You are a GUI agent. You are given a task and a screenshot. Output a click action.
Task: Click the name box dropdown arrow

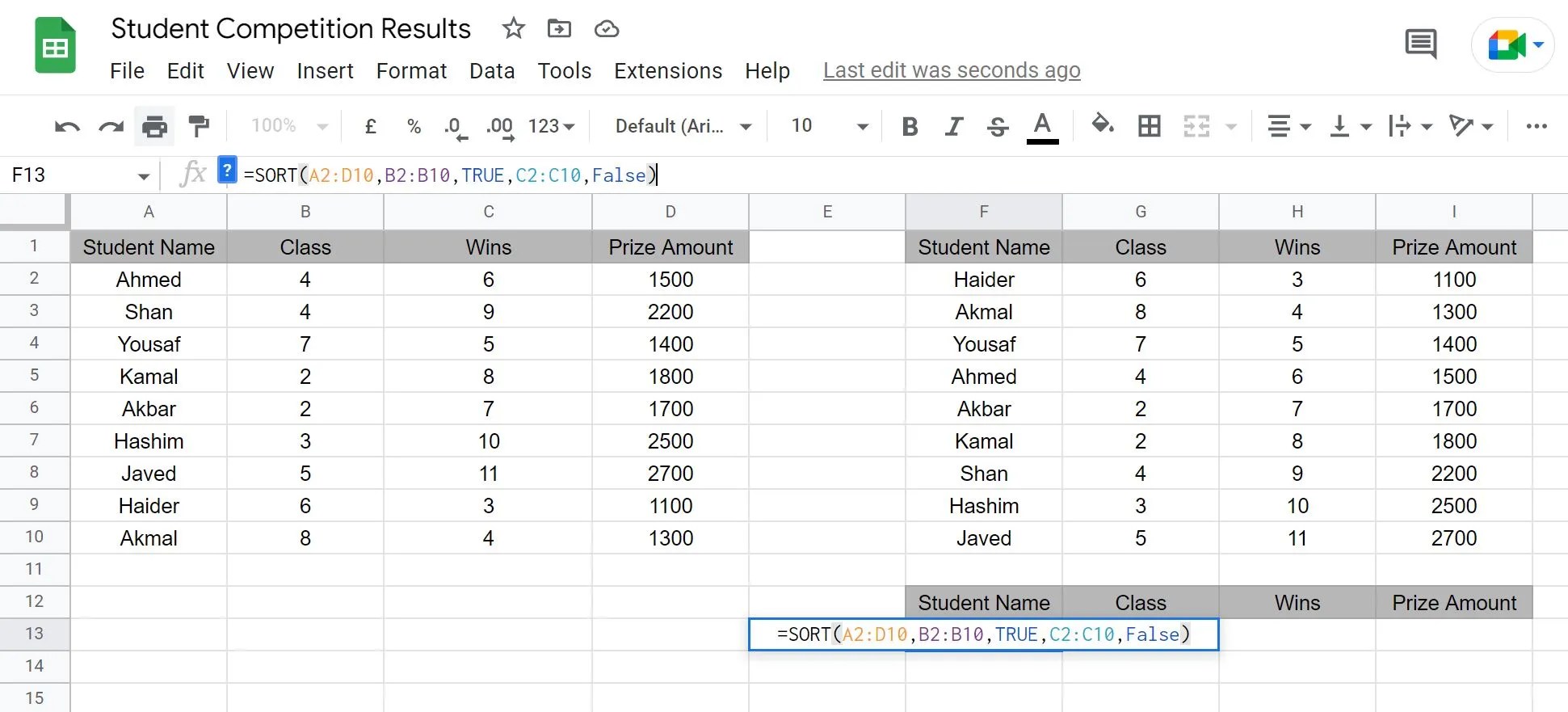tap(143, 176)
